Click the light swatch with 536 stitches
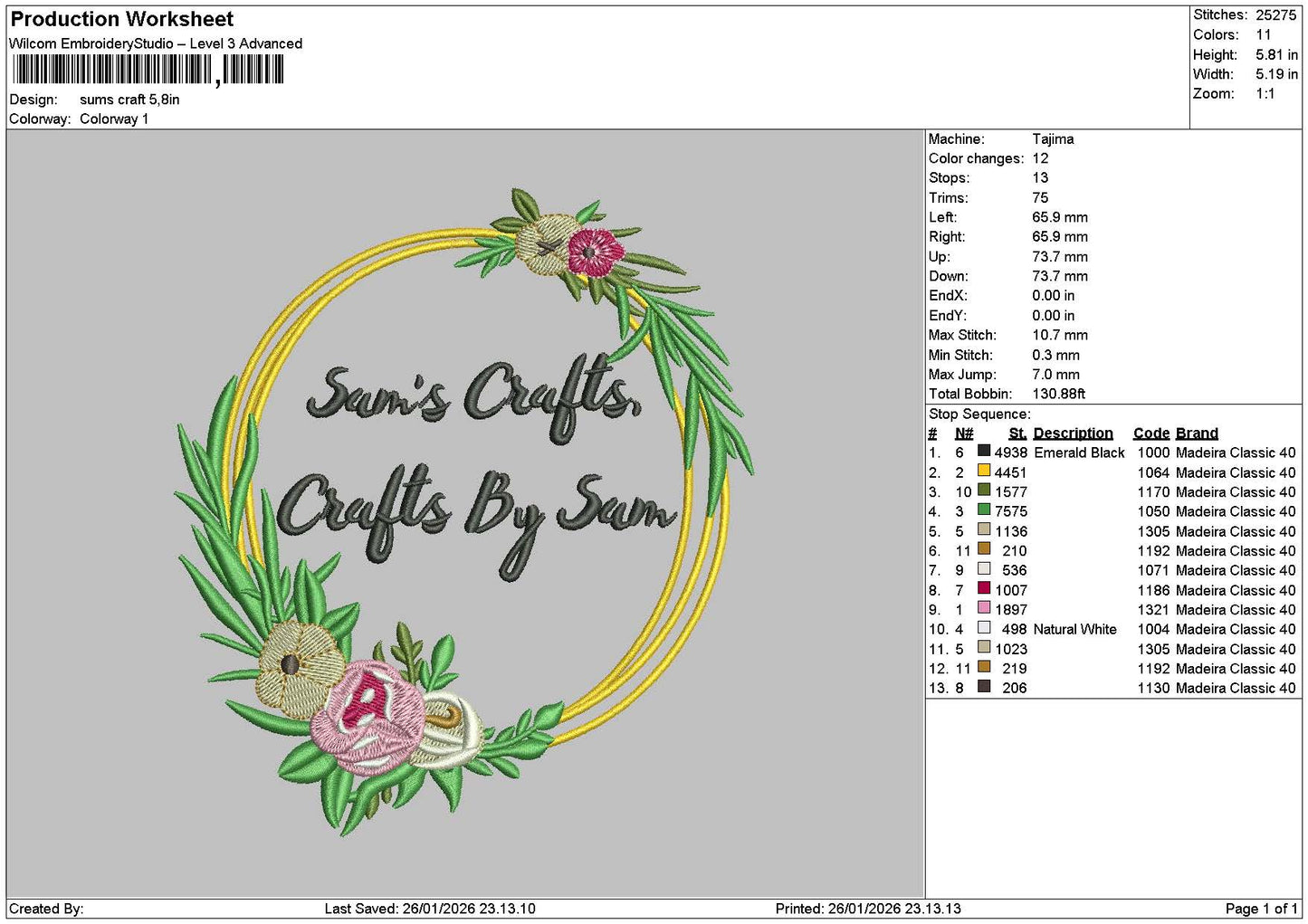1308x924 pixels. [x=984, y=568]
